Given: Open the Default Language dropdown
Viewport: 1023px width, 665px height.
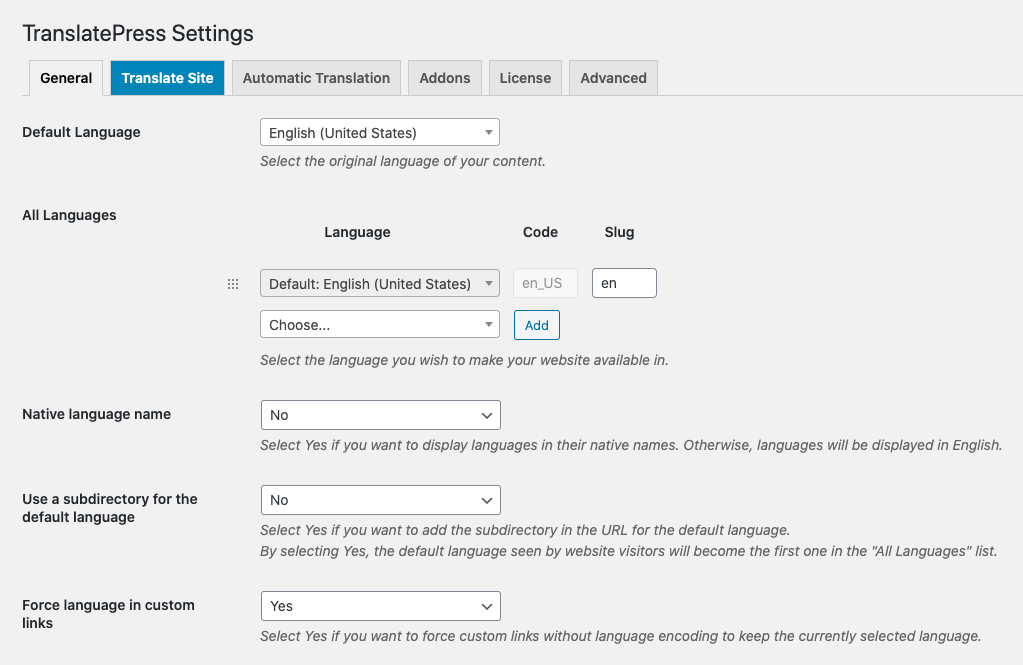Looking at the screenshot, I should pos(380,132).
